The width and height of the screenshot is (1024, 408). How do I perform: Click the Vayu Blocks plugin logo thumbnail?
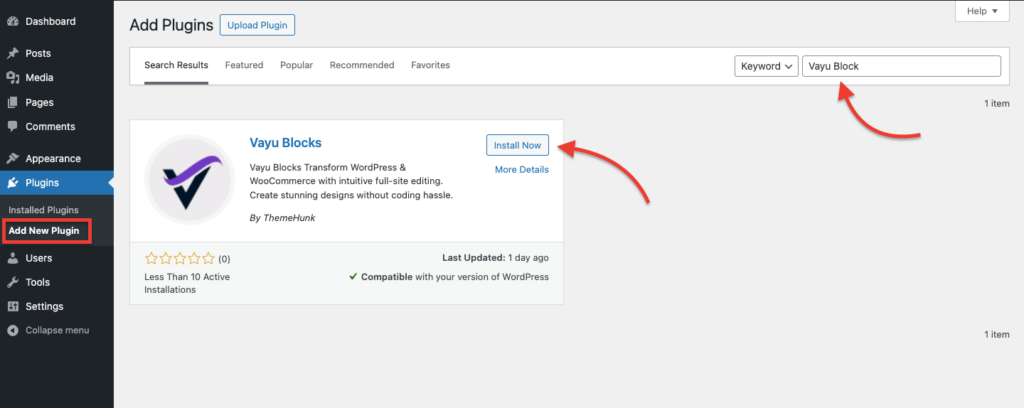click(190, 180)
